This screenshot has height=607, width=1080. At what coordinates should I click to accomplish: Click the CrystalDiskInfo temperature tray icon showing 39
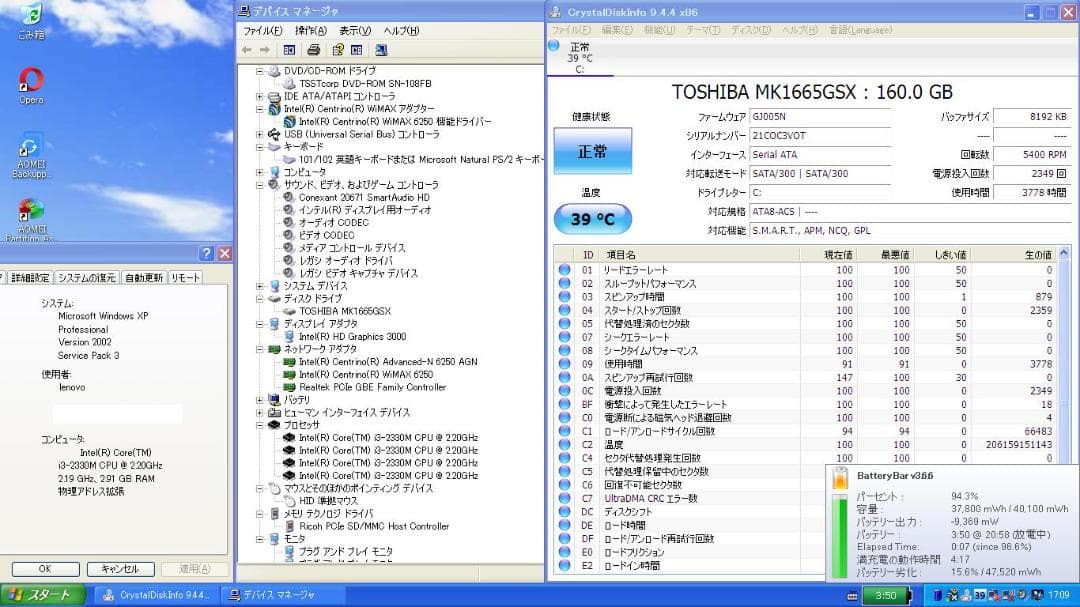coord(981,596)
